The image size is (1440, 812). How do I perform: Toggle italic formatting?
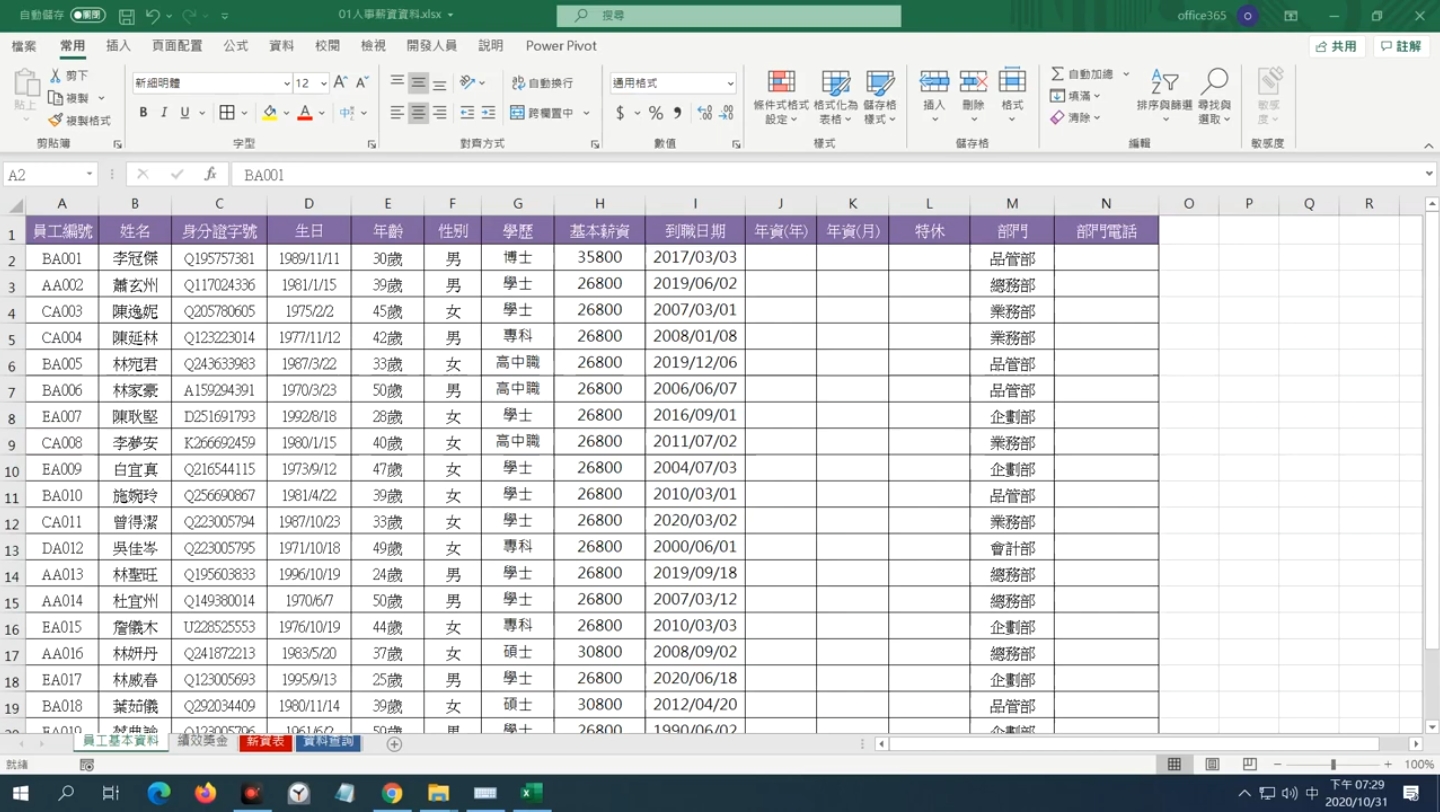tap(162, 113)
